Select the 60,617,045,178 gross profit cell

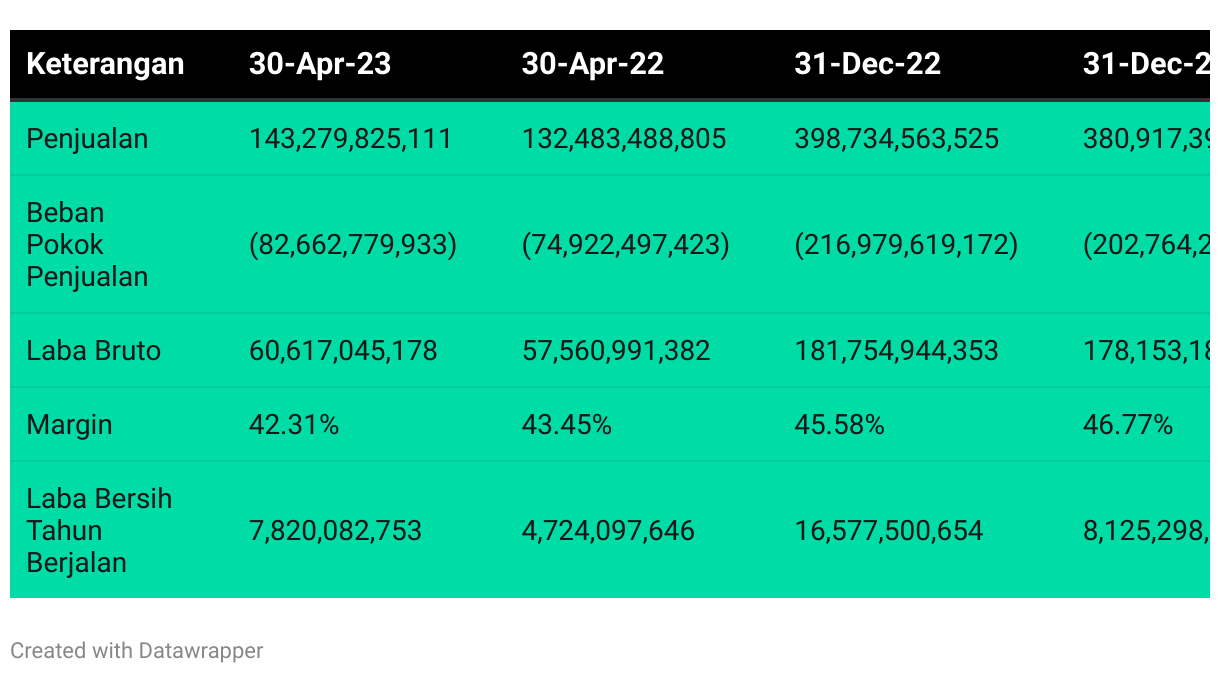[343, 351]
